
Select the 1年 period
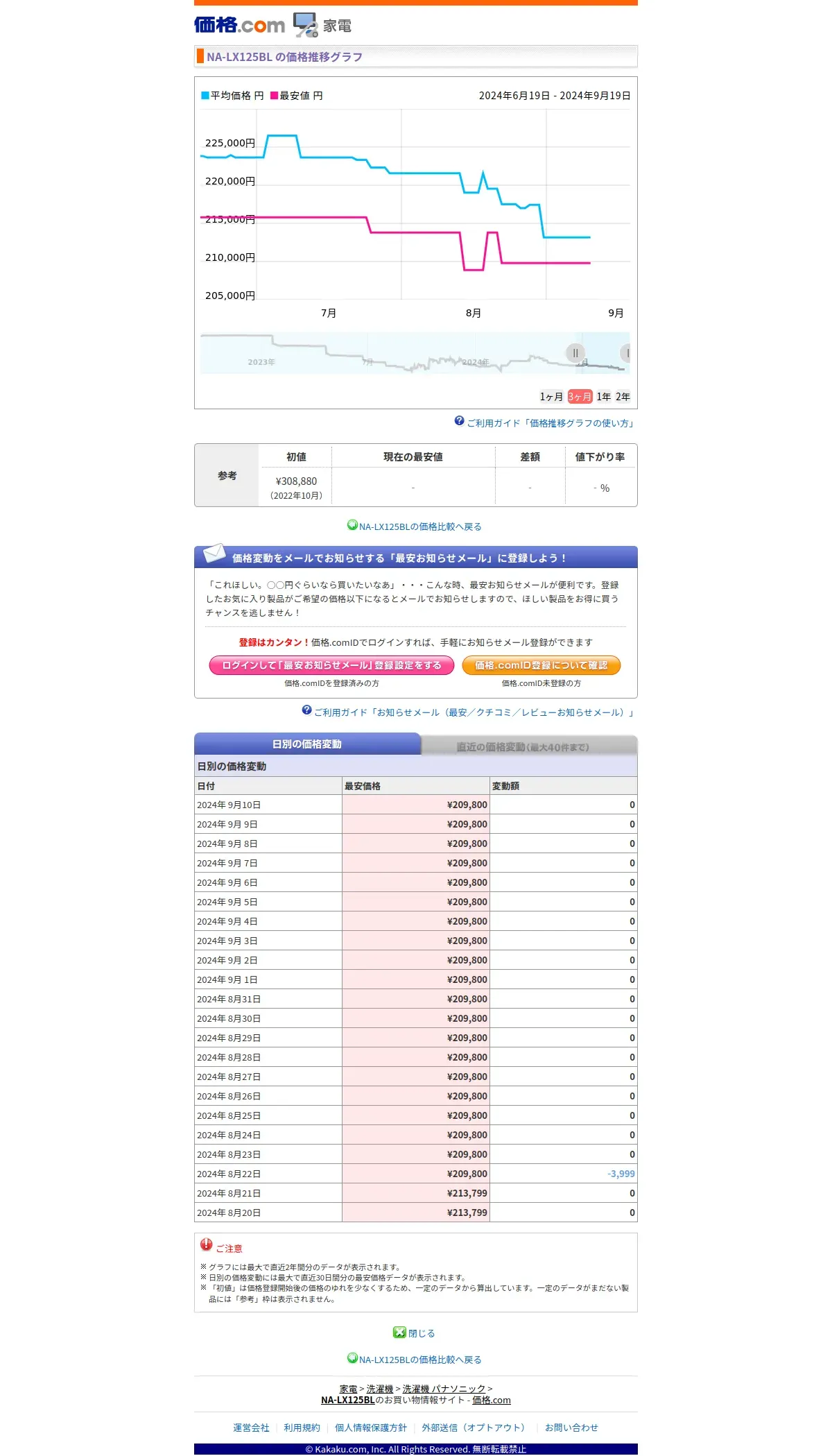point(604,397)
